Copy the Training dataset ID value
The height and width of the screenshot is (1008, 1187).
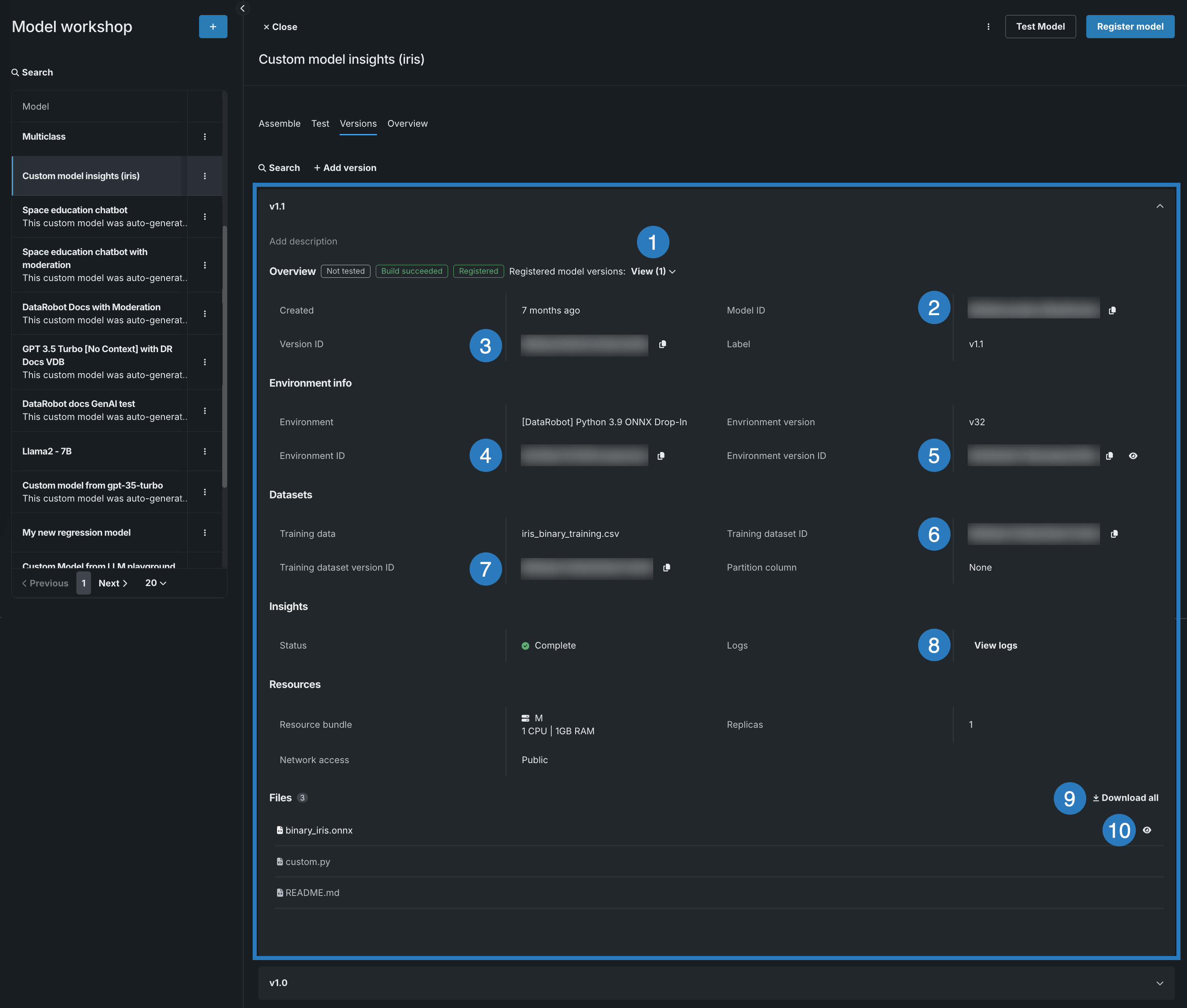click(1114, 534)
